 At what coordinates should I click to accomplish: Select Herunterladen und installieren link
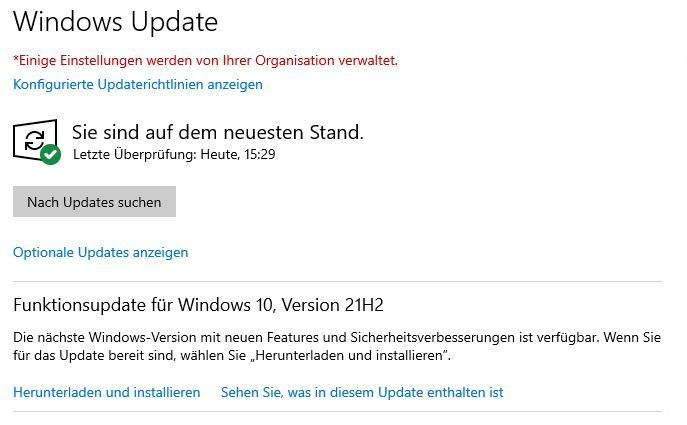pos(106,392)
